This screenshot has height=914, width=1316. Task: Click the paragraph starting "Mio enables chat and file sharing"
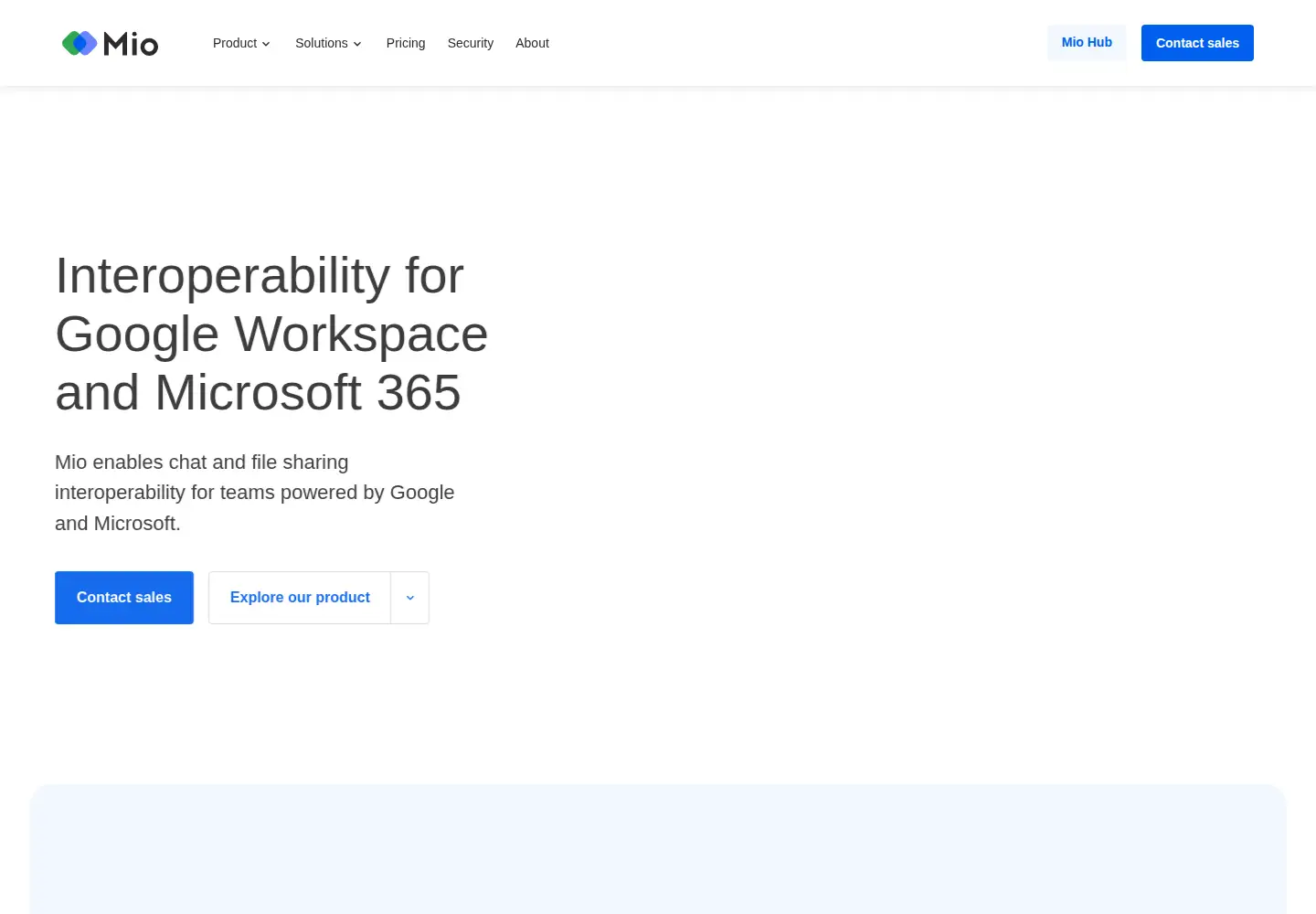255,493
